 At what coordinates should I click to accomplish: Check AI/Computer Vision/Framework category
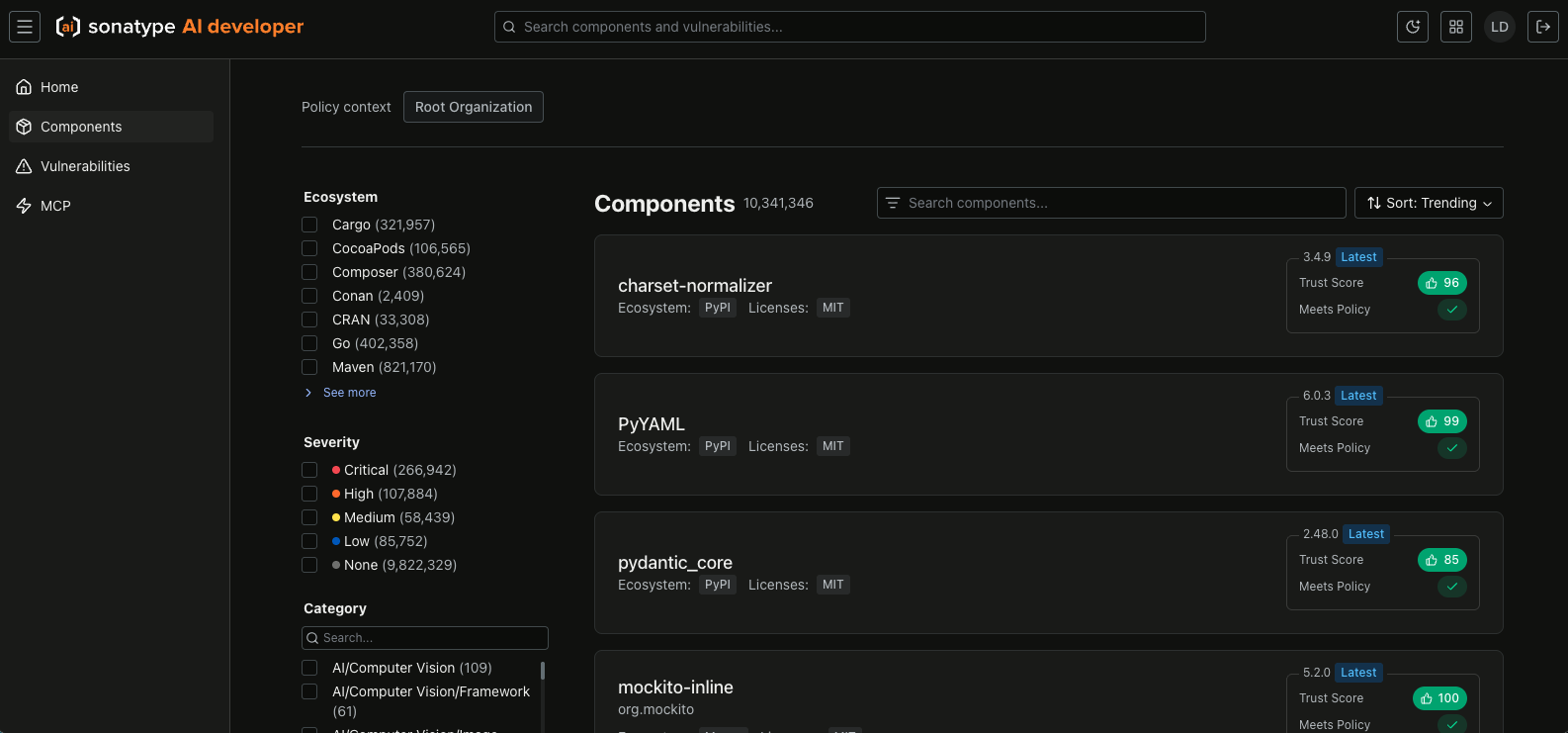coord(309,691)
